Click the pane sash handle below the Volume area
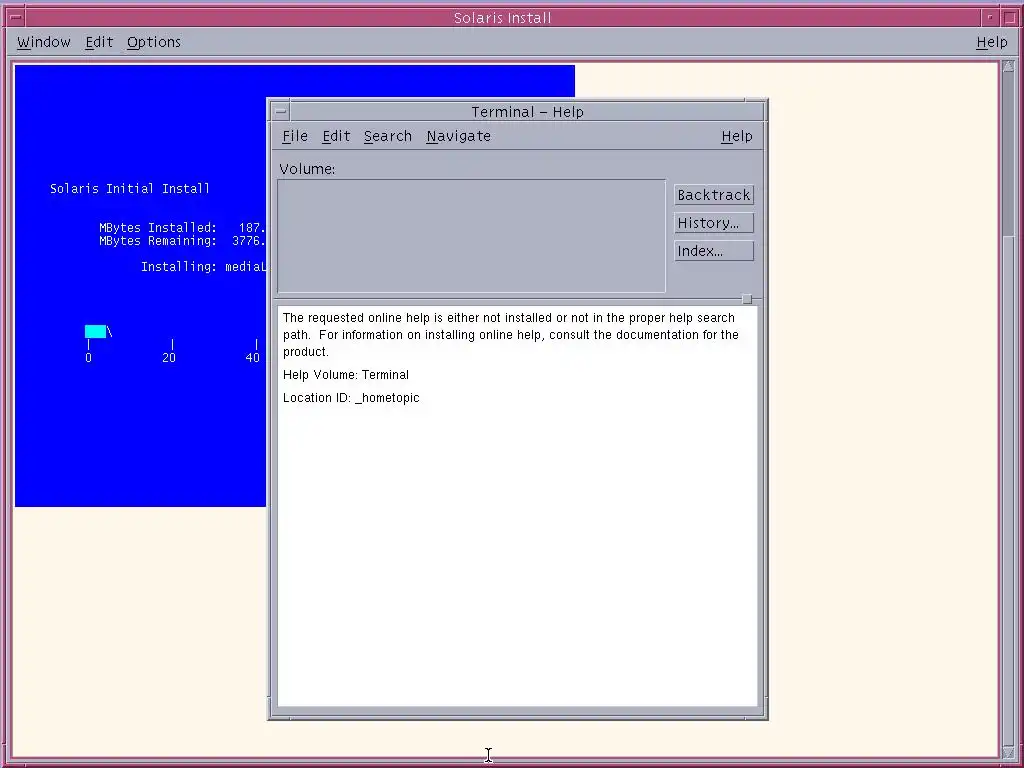Image resolution: width=1024 pixels, height=768 pixels. point(747,299)
